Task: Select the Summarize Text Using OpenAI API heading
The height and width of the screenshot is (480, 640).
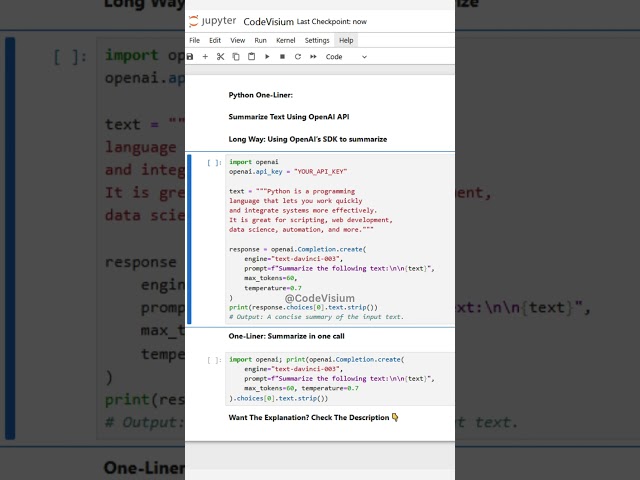Action: (289, 117)
